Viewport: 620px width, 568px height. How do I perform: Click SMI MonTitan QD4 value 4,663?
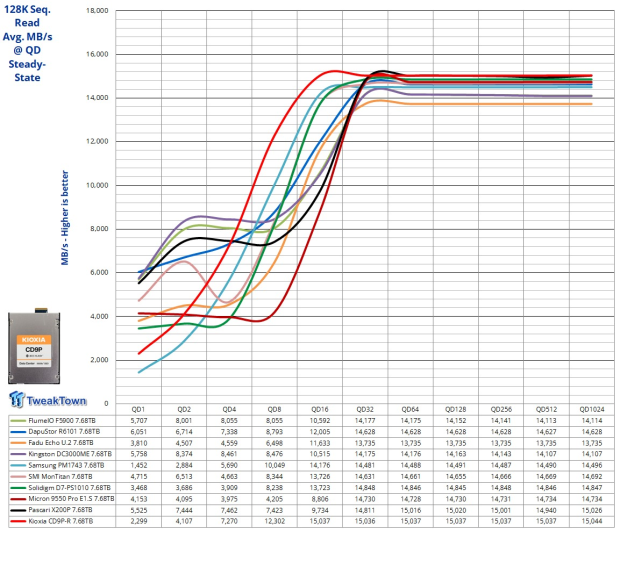pos(229,477)
